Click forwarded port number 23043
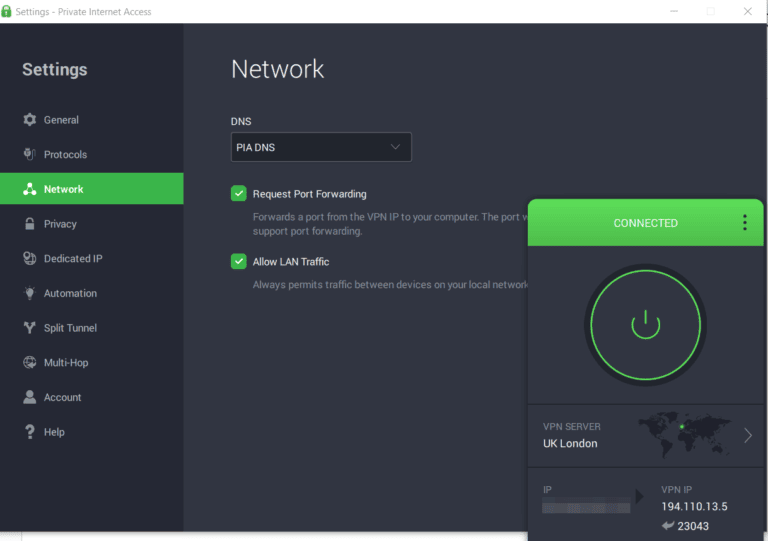 (693, 526)
